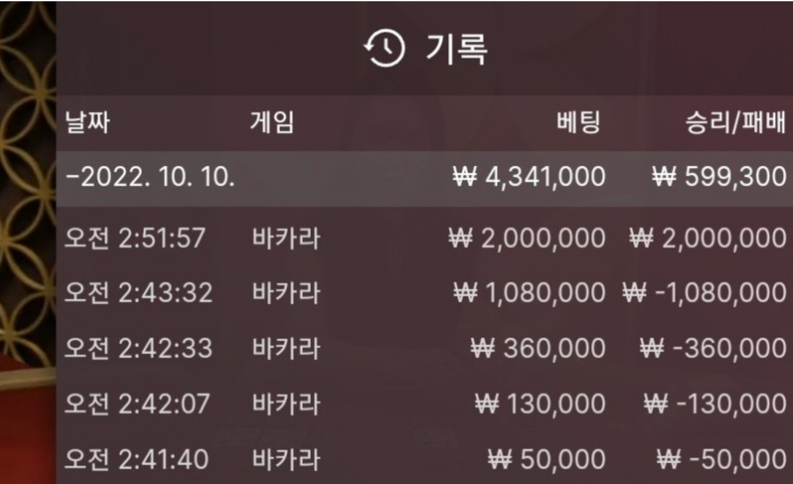This screenshot has height=484, width=793.
Task: Click the history clock icon
Action: (x=385, y=49)
